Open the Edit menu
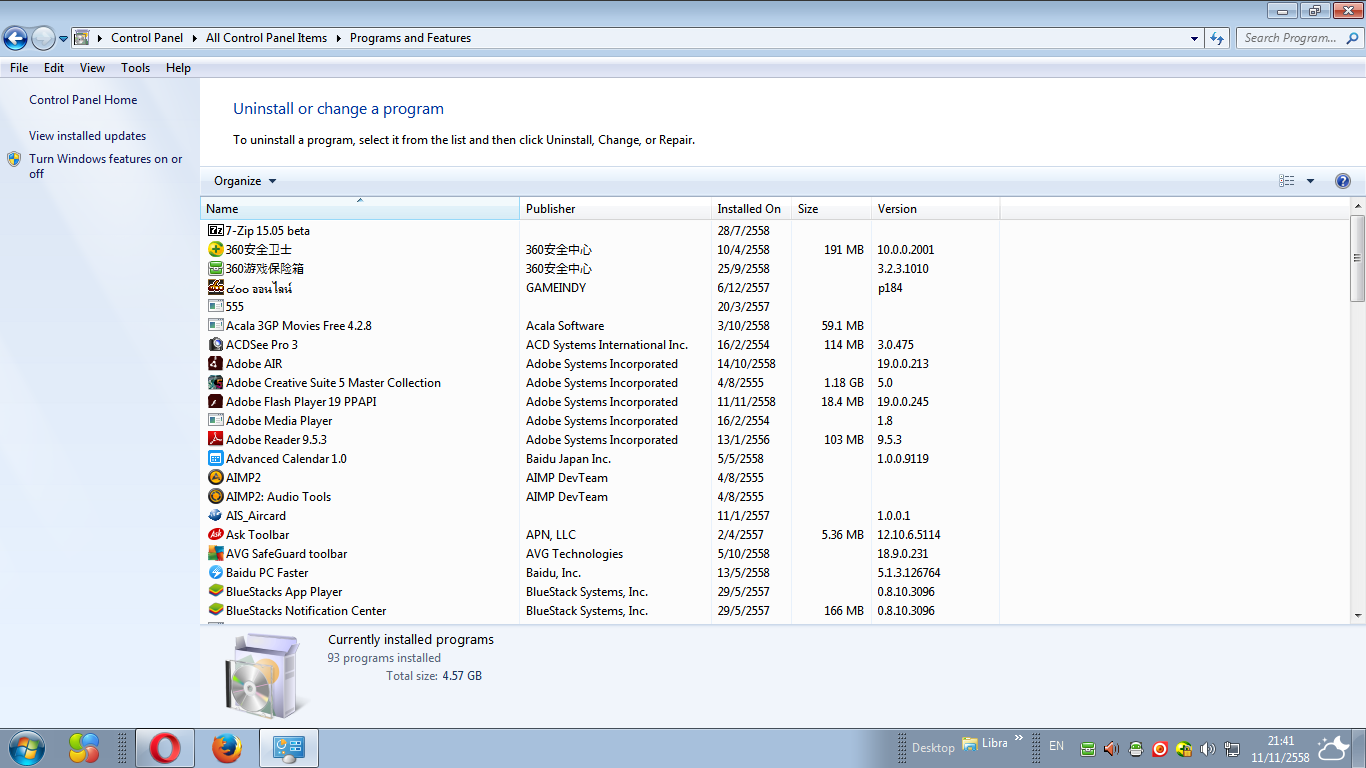1366x768 pixels. pos(54,68)
